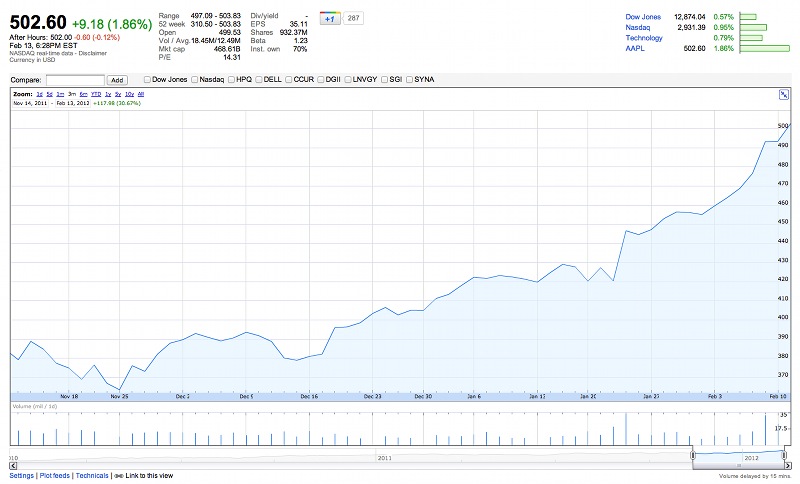Open the Technicals link
The width and height of the screenshot is (800, 484).
92,476
